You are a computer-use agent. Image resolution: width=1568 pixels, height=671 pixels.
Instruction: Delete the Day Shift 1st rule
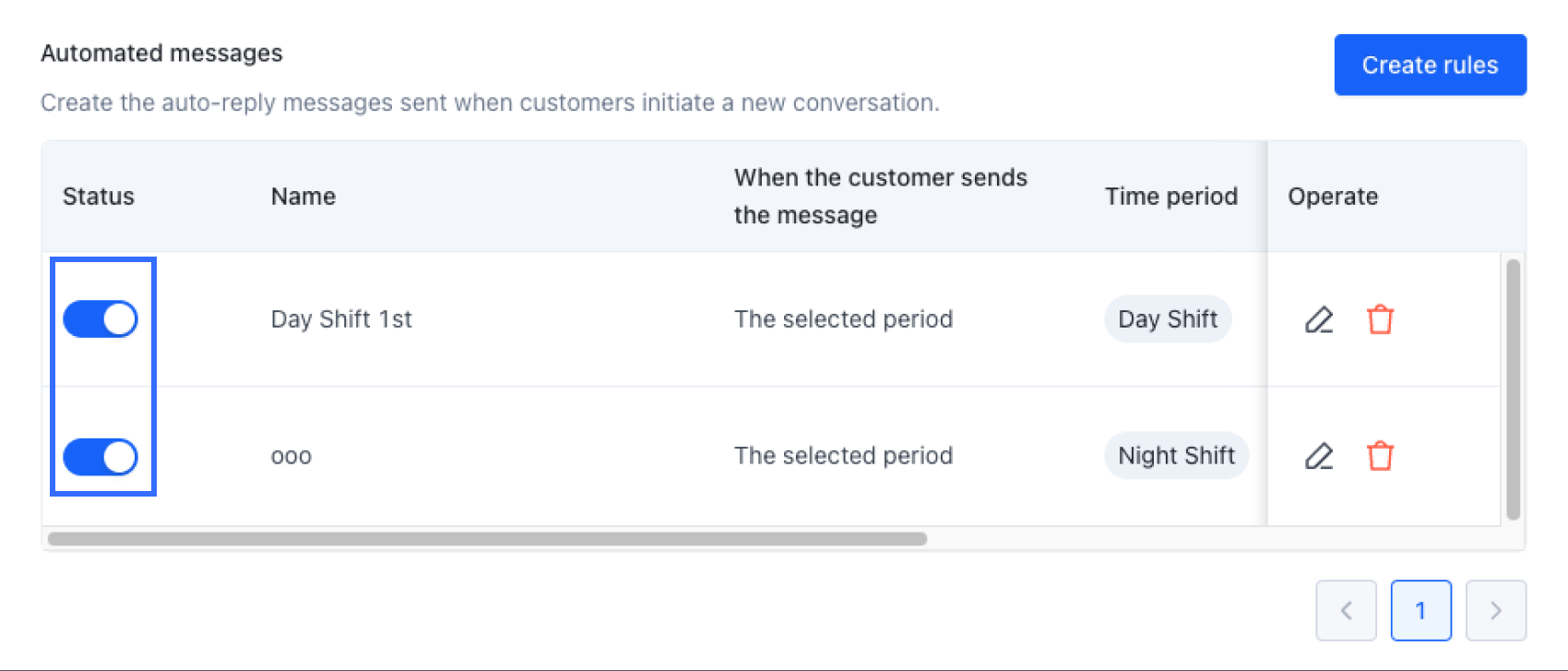pyautogui.click(x=1380, y=319)
